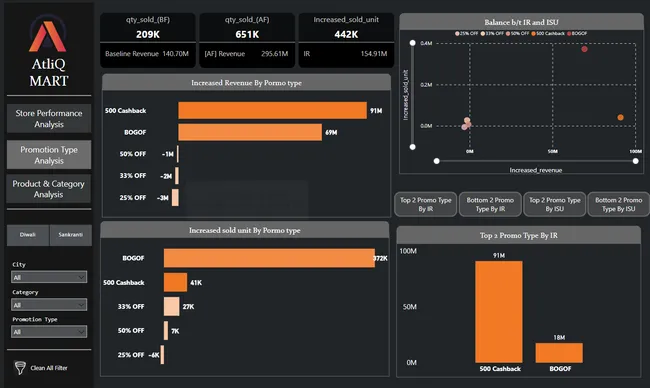Select the 33% OFF 27K sold unit bar
Viewport: 650px width, 388px height.
coord(172,306)
